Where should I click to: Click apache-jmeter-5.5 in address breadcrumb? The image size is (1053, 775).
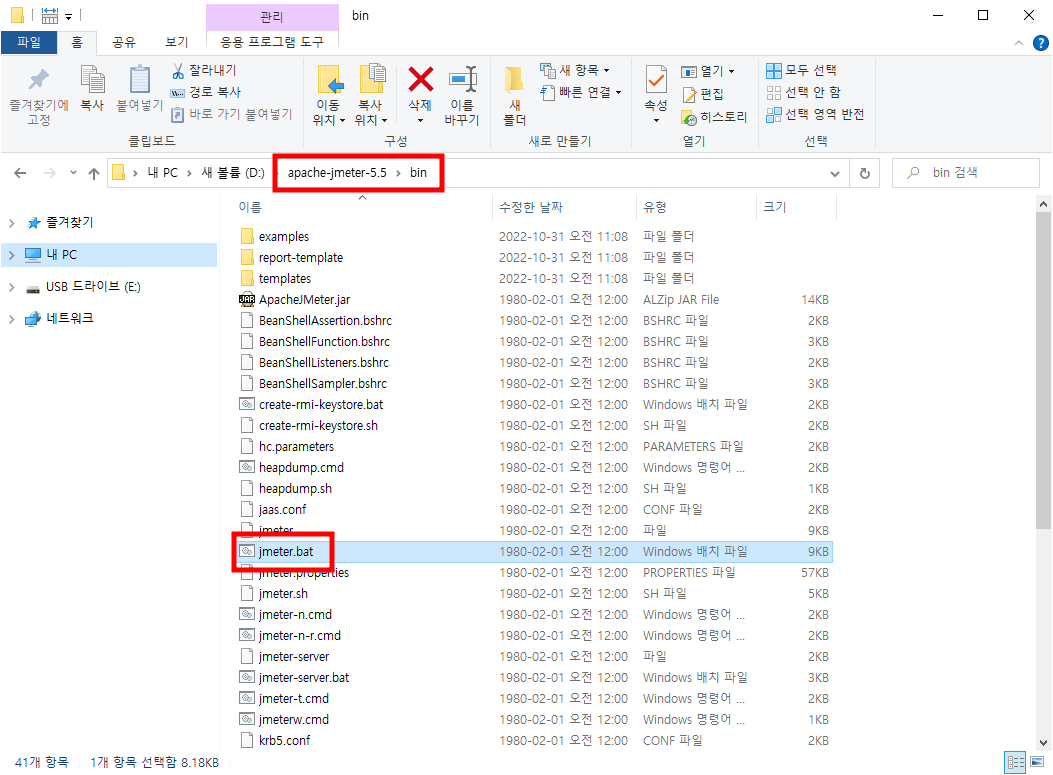337,173
